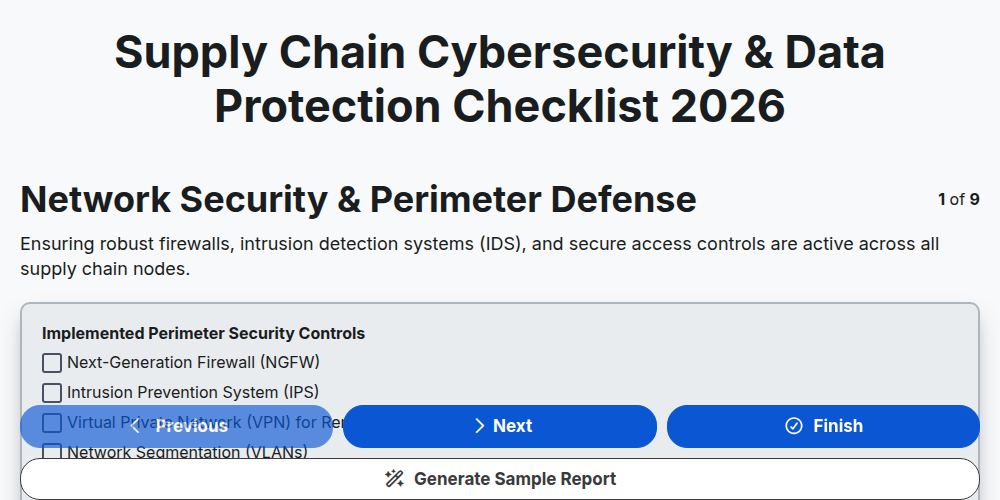Viewport: 1000px width, 500px height.
Task: Click the left chevron icon beside Previous
Action: [135, 426]
